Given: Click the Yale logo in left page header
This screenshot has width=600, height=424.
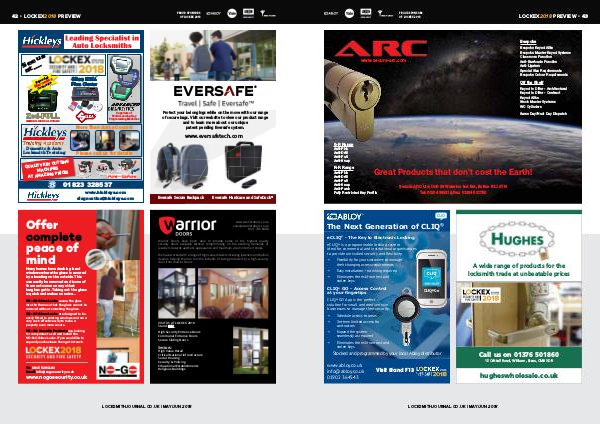Looking at the screenshot, I should pyautogui.click(x=232, y=13).
